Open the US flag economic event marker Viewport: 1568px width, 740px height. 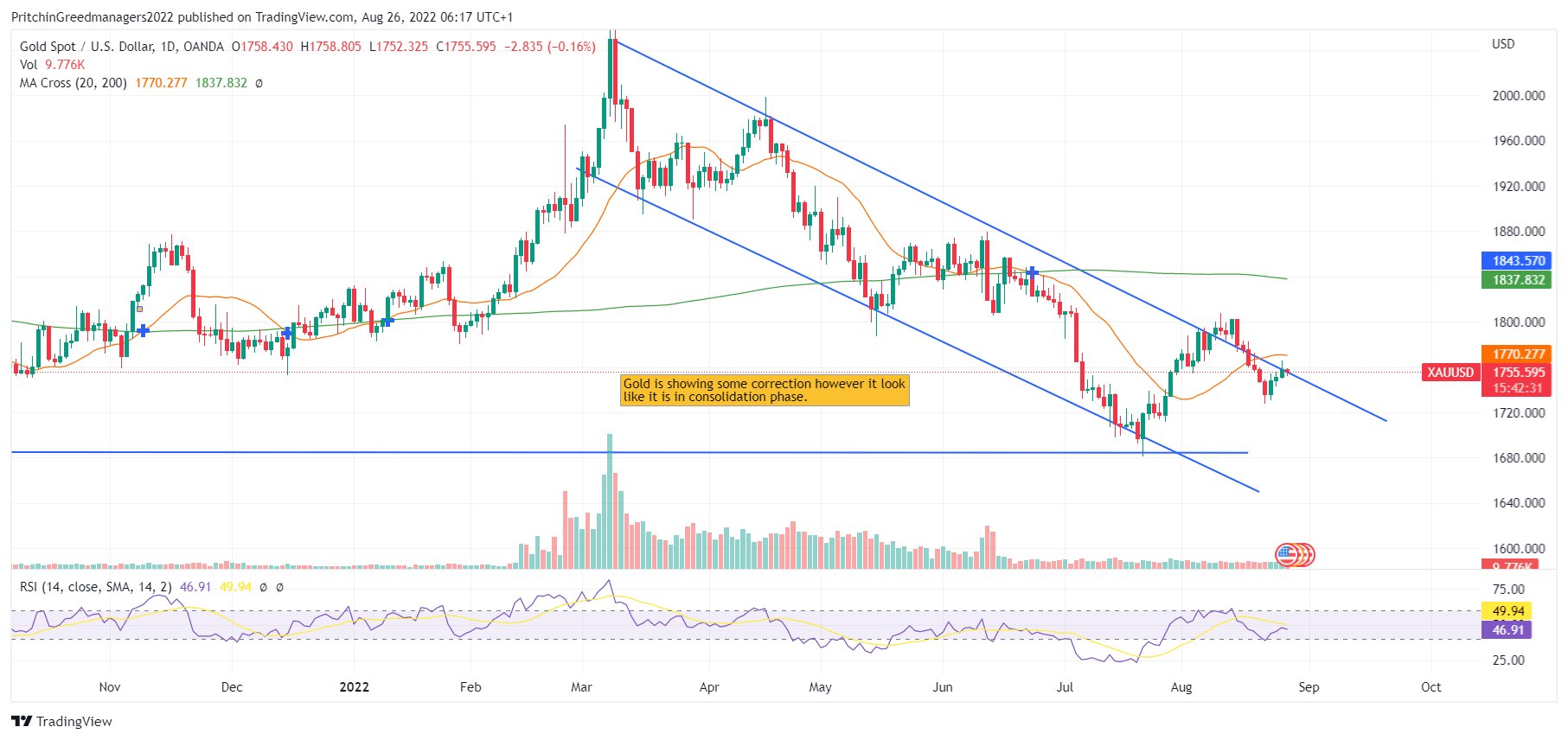pyautogui.click(x=1288, y=554)
